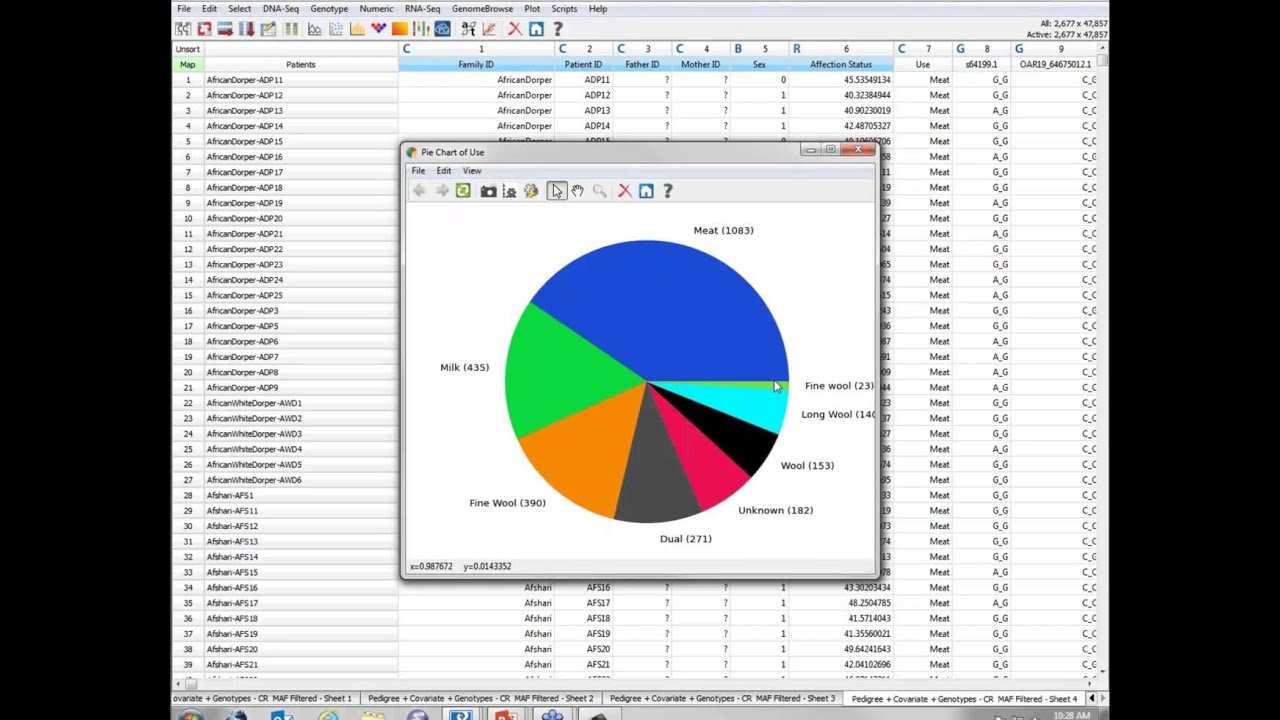1280x720 pixels.
Task: Click the orange heat map icon
Action: pyautogui.click(x=399, y=29)
